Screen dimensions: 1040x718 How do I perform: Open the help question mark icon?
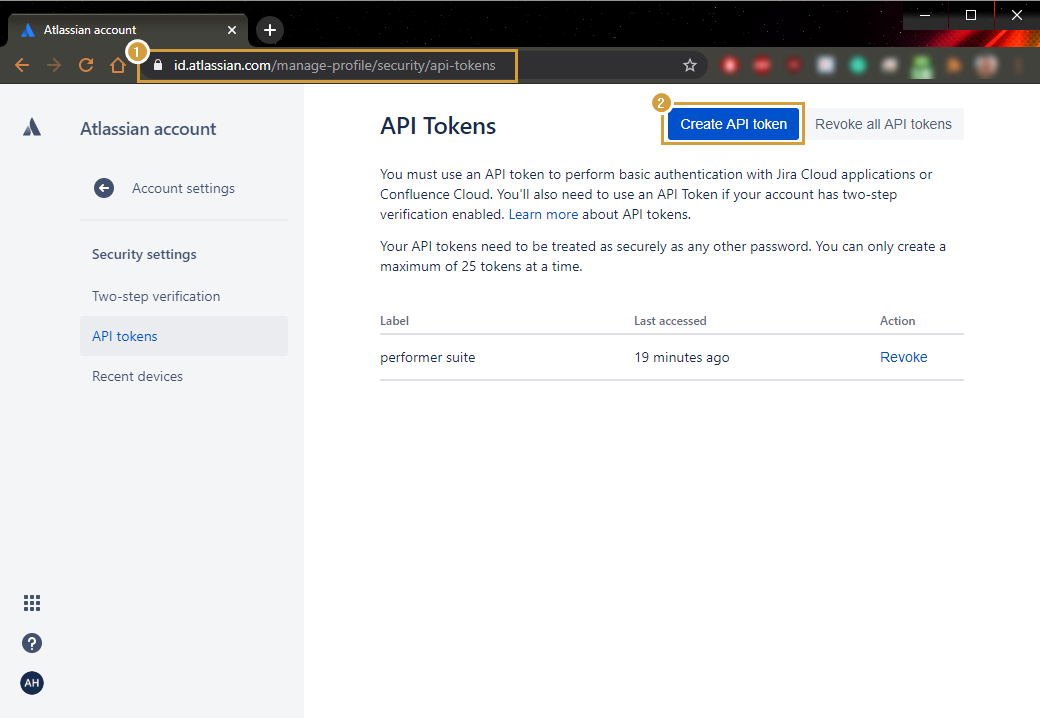click(32, 643)
